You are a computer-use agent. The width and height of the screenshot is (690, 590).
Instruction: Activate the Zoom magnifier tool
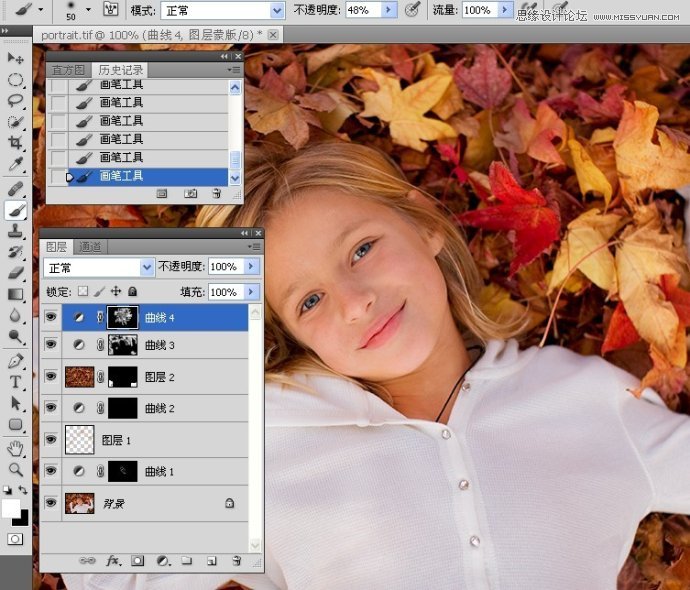16,469
